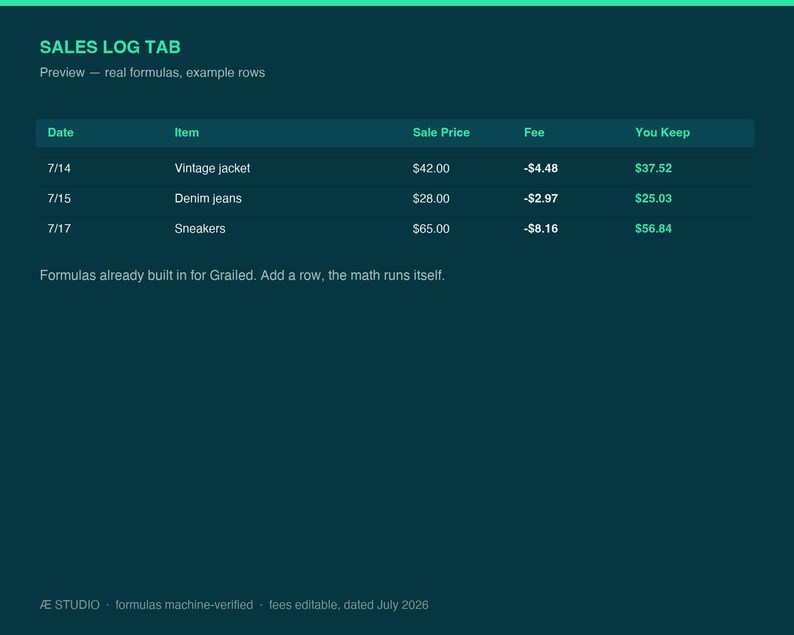Click the 'Formulas already built in for Grailed' note
The height and width of the screenshot is (635, 794).
point(242,275)
